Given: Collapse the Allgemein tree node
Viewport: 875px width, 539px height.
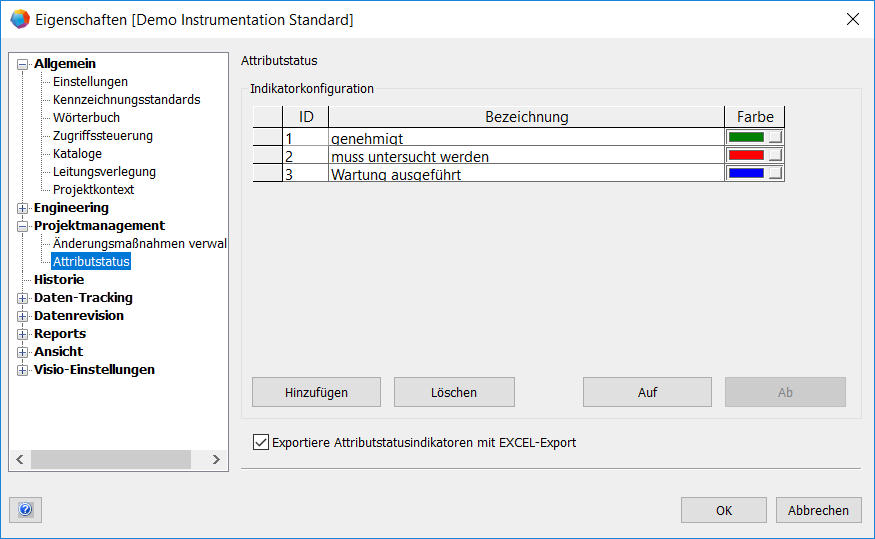Looking at the screenshot, I should tap(23, 64).
